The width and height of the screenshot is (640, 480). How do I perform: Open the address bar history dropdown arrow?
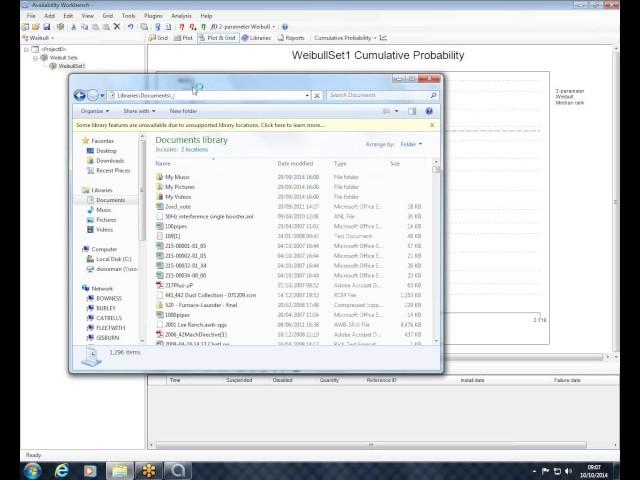(307, 96)
